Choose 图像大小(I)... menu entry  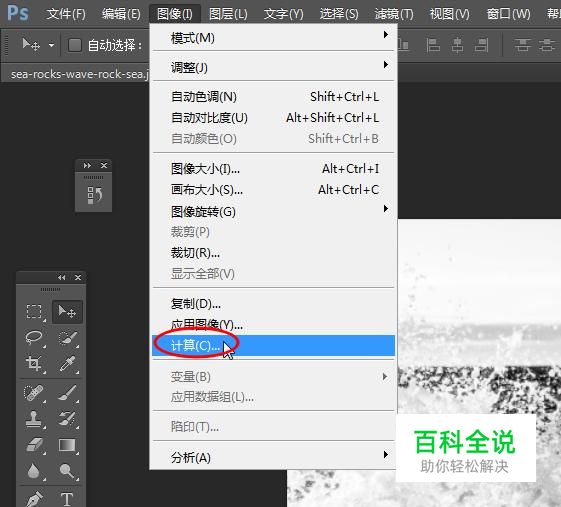point(274,169)
